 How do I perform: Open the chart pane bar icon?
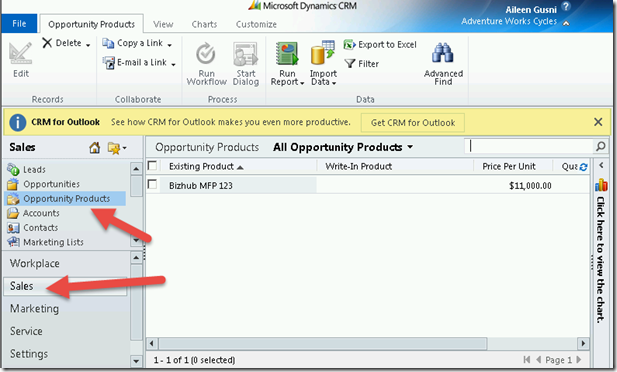tap(601, 185)
